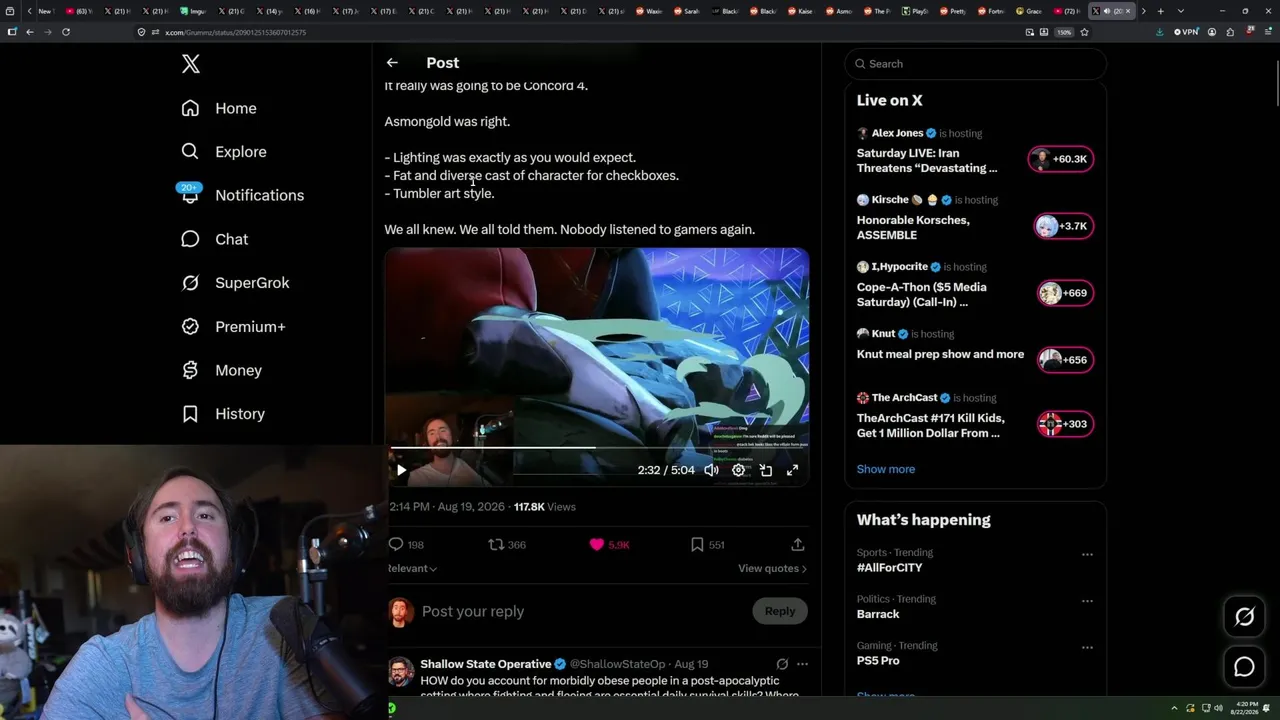The height and width of the screenshot is (720, 1280).
Task: Open Chat in the sidebar
Action: pyautogui.click(x=214, y=239)
